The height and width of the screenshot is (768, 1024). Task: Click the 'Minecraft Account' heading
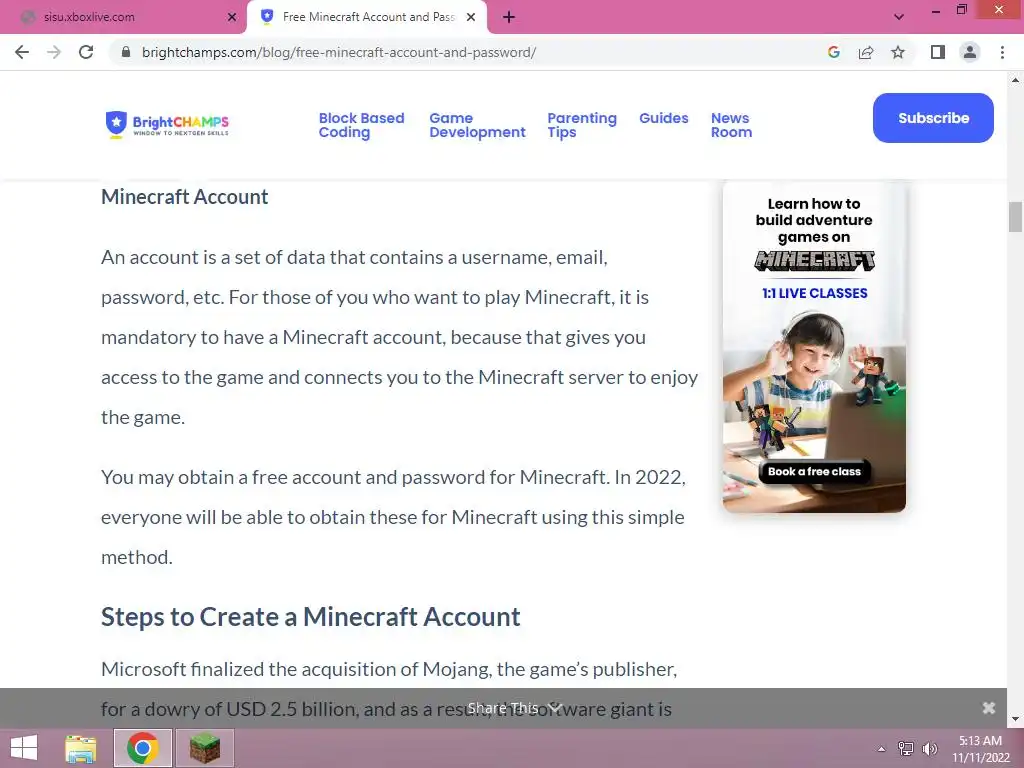point(185,197)
